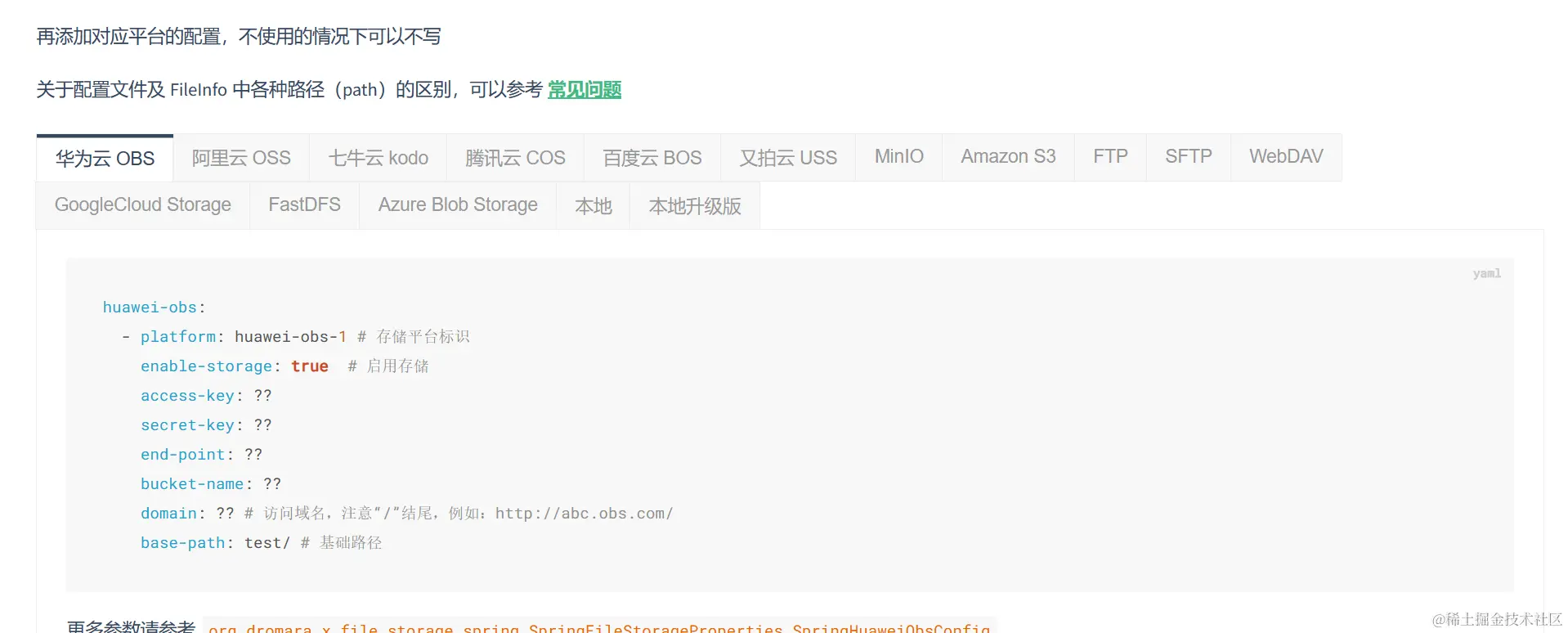
Task: Open the WebDAV tab
Action: click(x=1286, y=156)
